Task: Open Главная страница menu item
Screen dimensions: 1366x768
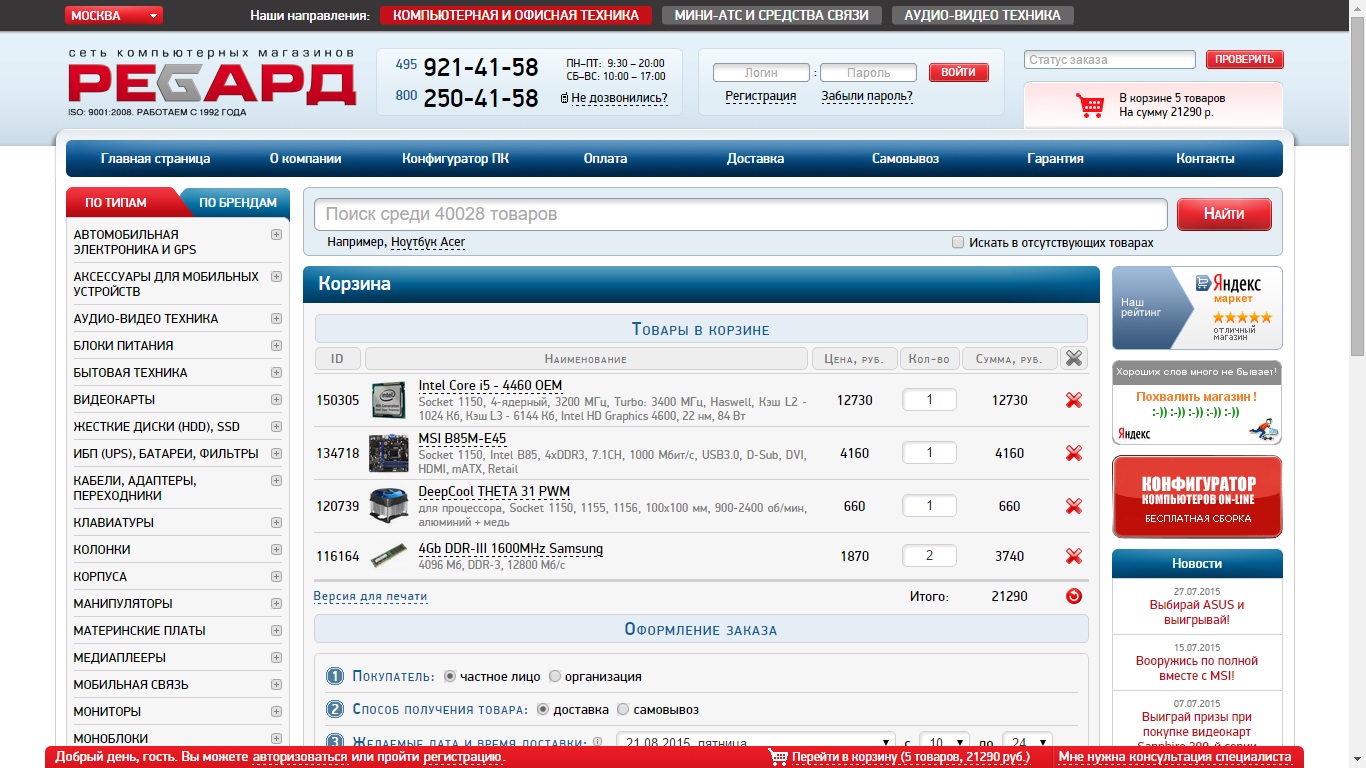Action: click(x=156, y=159)
